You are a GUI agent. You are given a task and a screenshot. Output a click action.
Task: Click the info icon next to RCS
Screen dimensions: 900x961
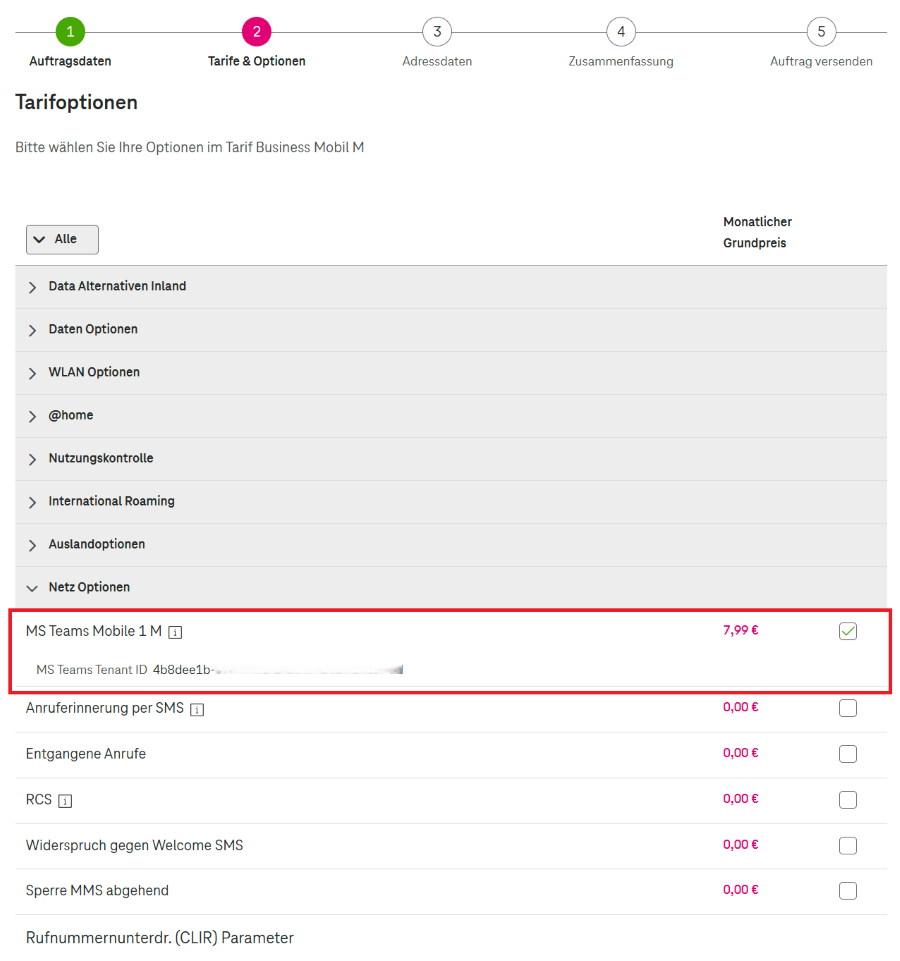point(65,801)
